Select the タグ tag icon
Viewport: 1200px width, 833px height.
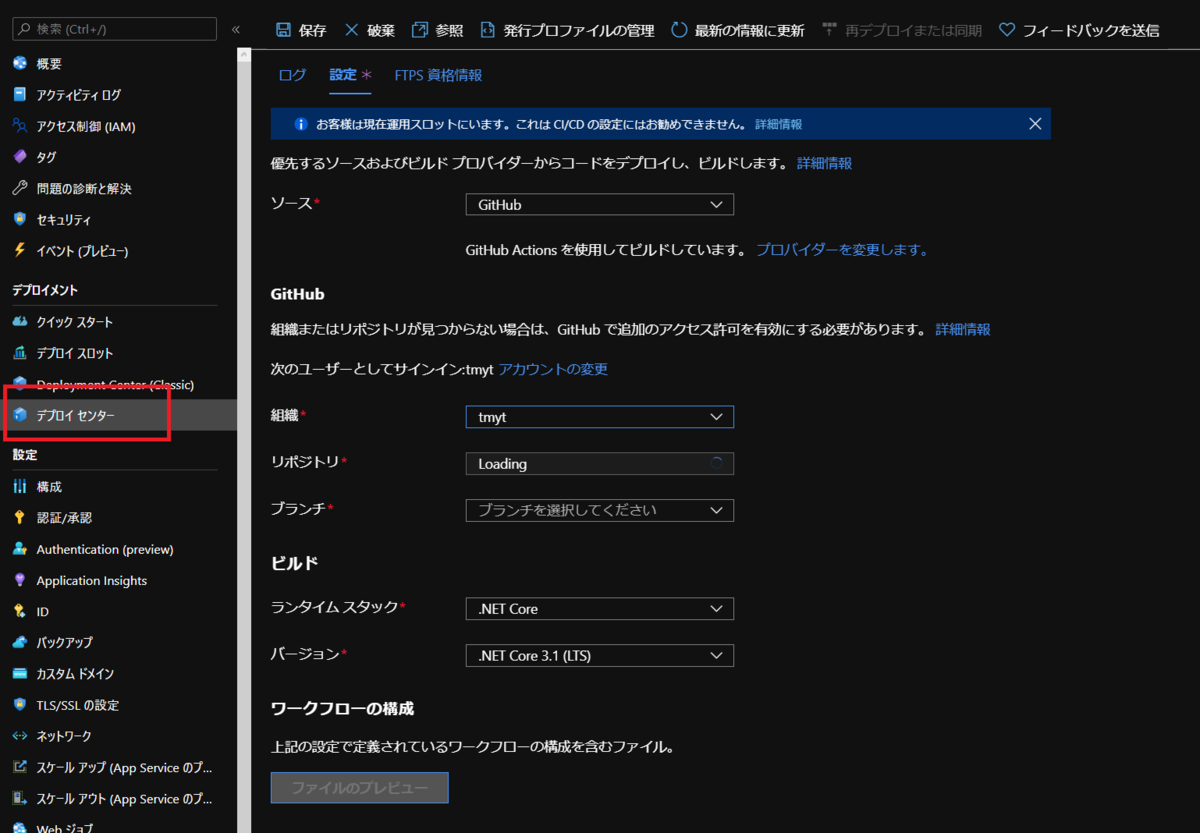click(19, 157)
